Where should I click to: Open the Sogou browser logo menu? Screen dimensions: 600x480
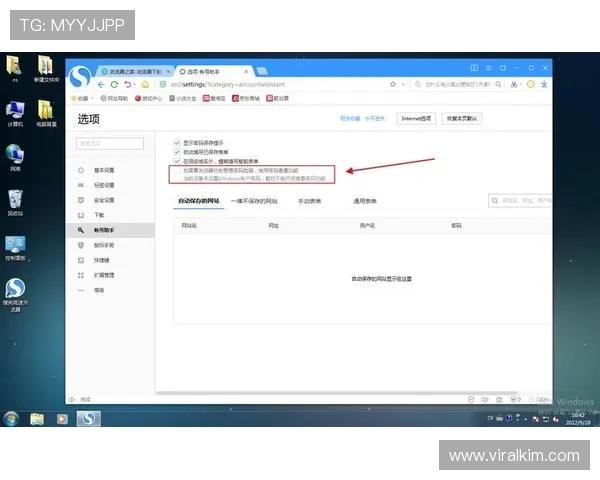(x=80, y=78)
